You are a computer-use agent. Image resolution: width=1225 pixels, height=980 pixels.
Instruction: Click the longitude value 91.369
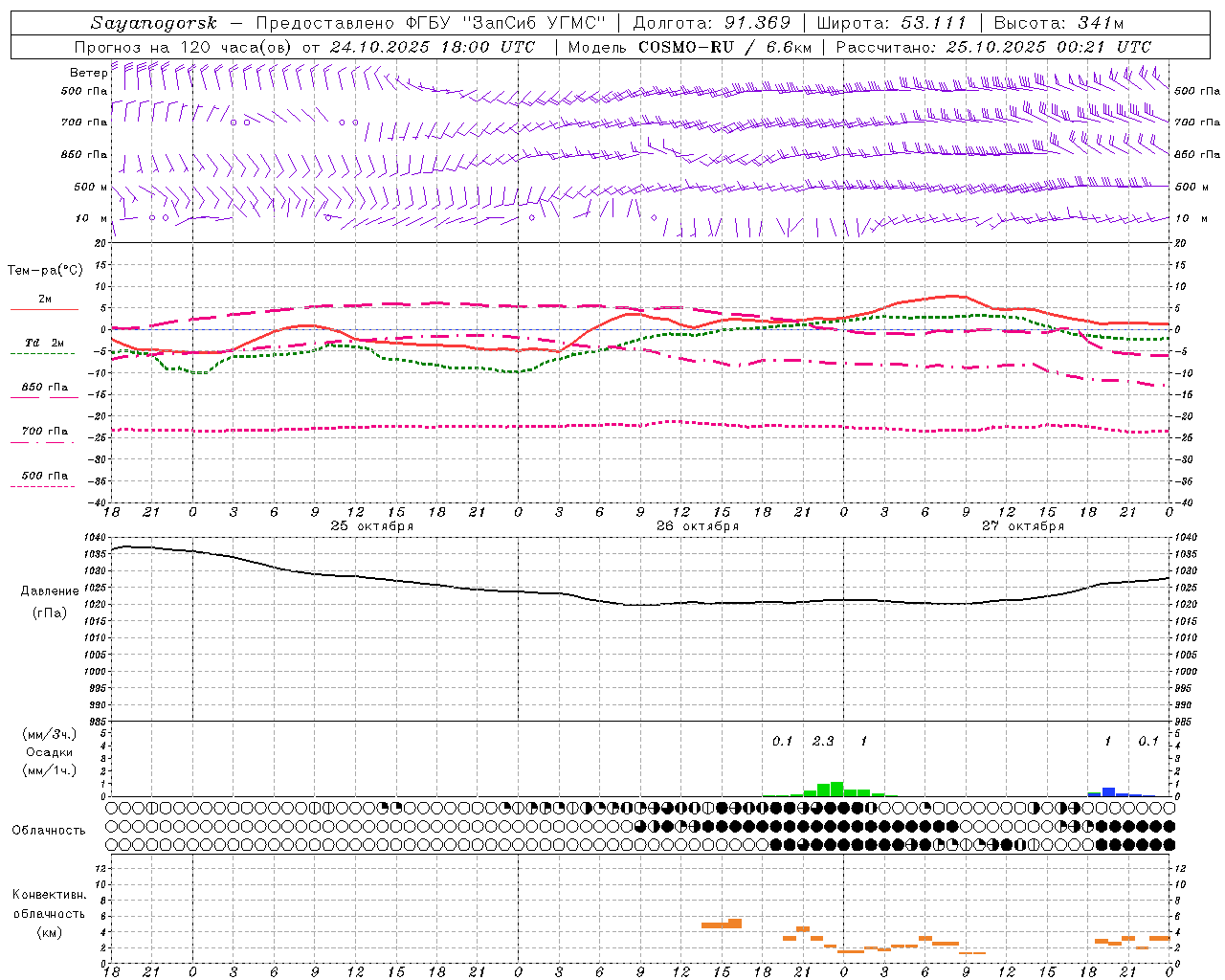tap(757, 23)
